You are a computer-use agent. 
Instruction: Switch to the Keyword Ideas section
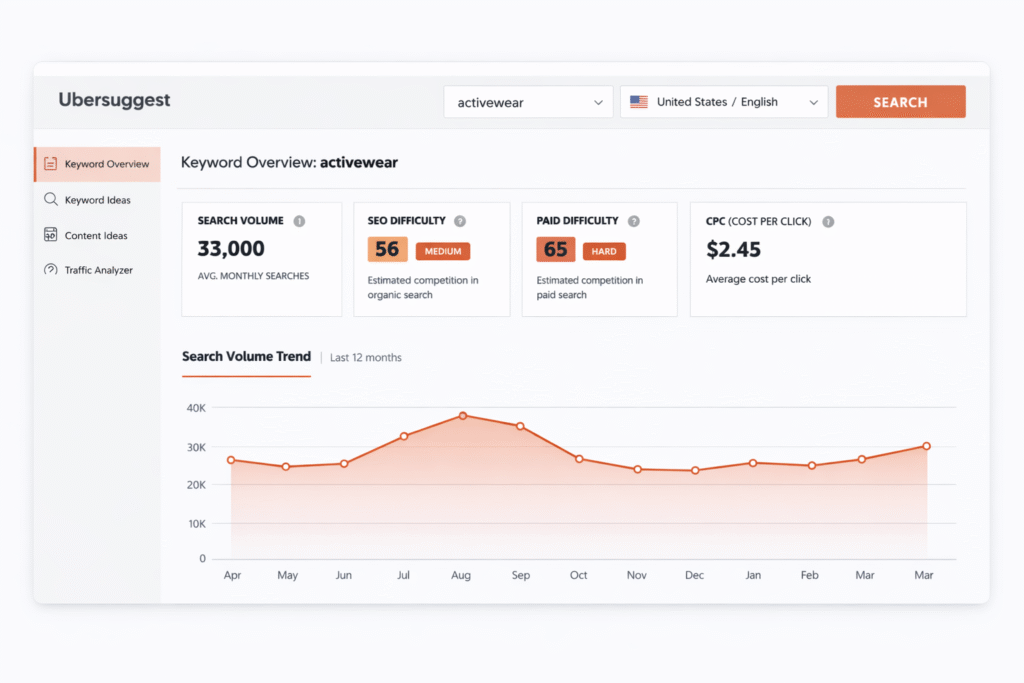(x=100, y=199)
